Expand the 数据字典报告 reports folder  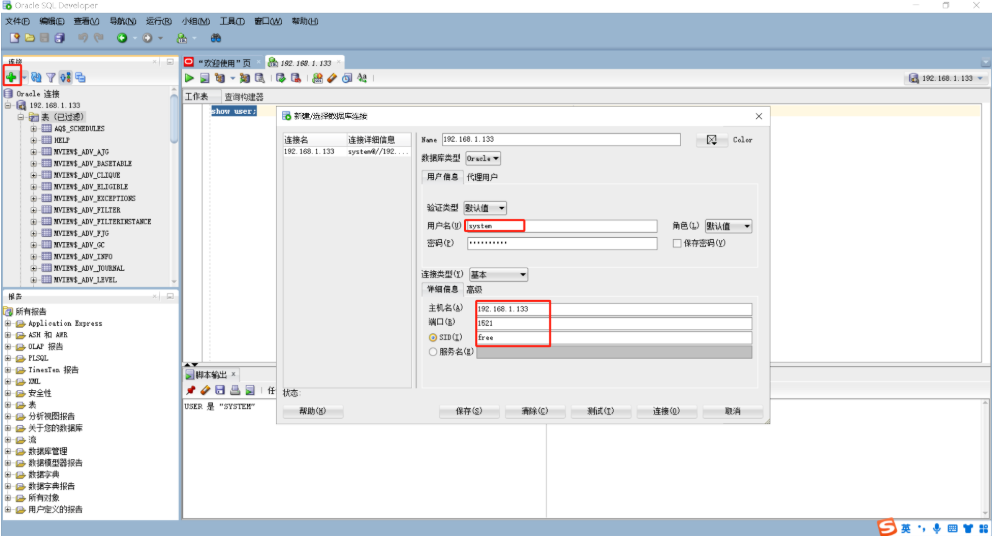(8, 486)
